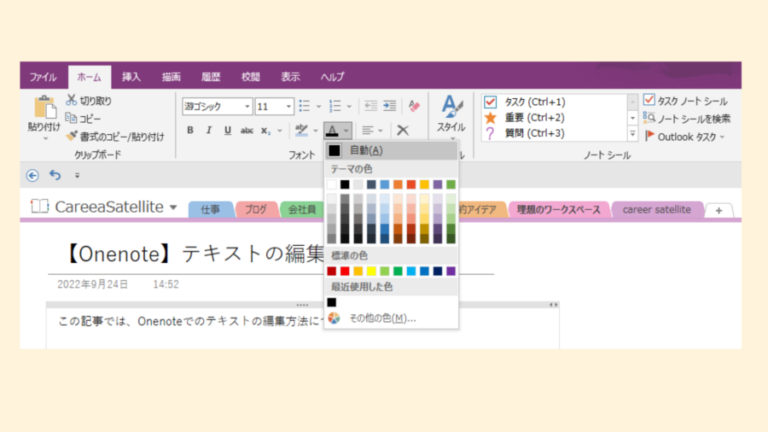This screenshot has height=432, width=768.
Task: Click the numbered list icon
Action: click(x=335, y=106)
